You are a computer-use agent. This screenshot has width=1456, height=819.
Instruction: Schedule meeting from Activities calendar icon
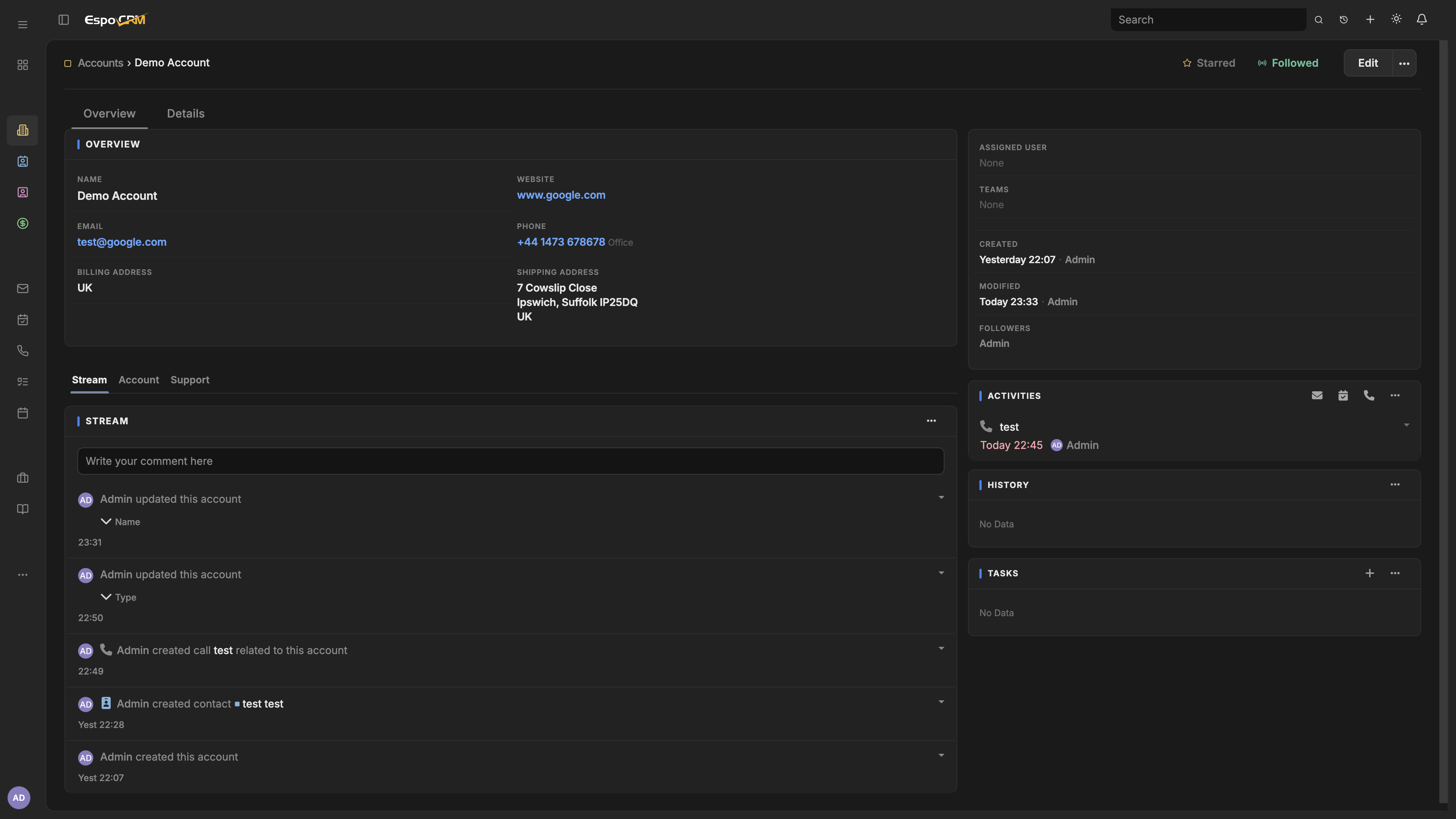1343,395
